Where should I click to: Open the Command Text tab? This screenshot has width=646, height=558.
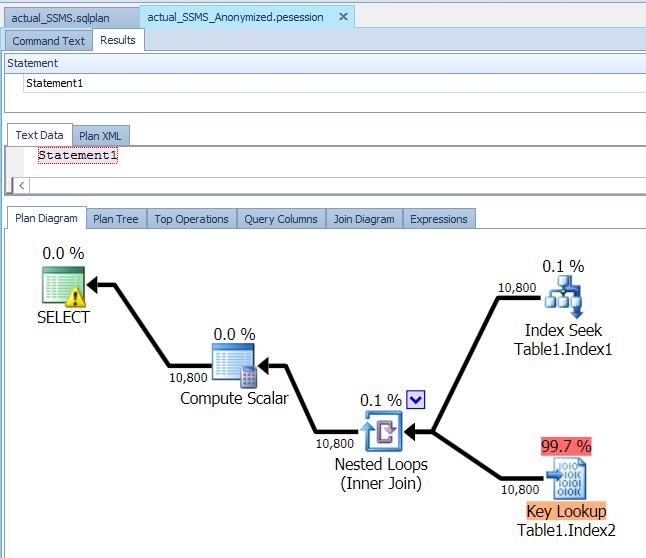point(48,41)
